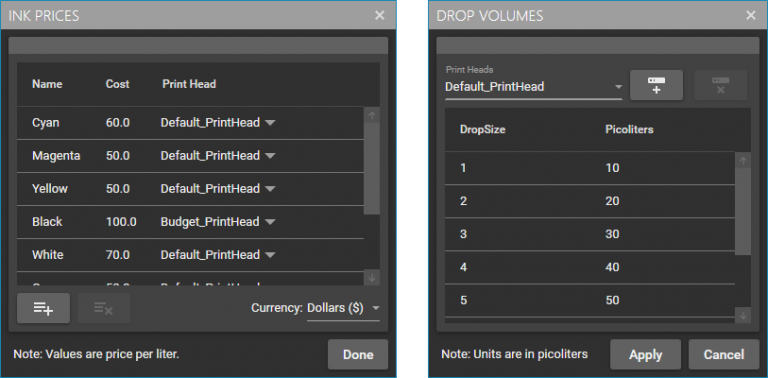
Task: Click the DropSize column header
Action: [x=482, y=130]
